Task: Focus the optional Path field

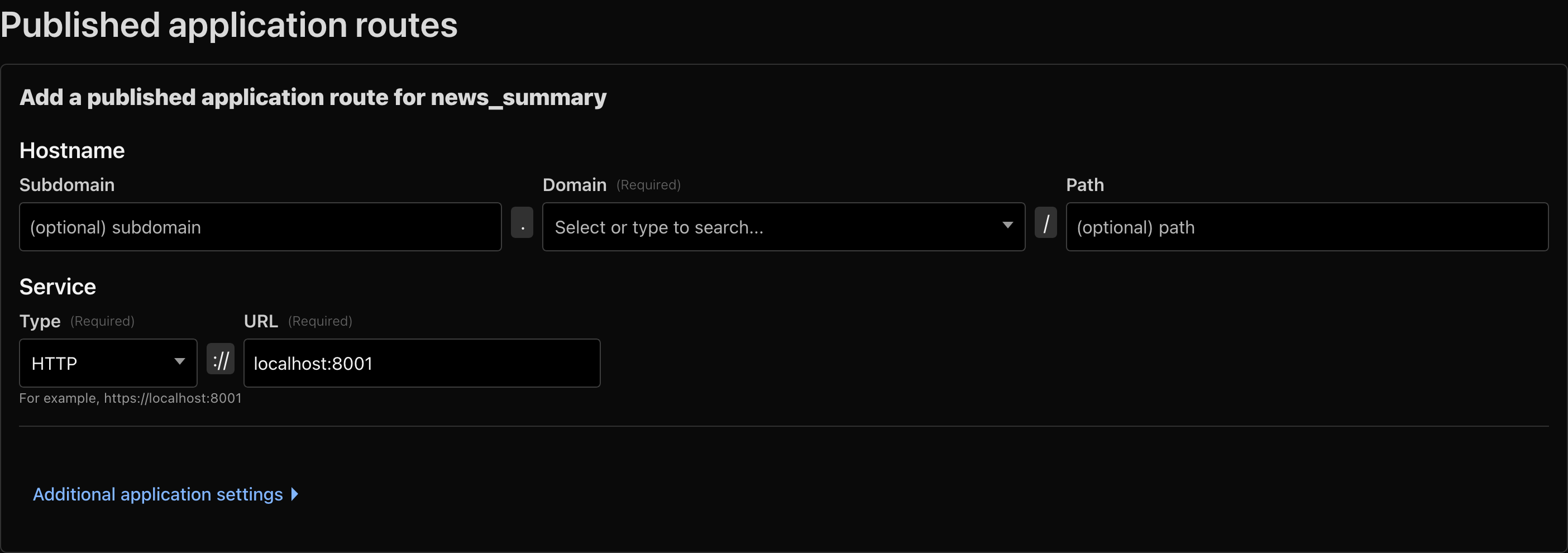Action: click(1306, 227)
